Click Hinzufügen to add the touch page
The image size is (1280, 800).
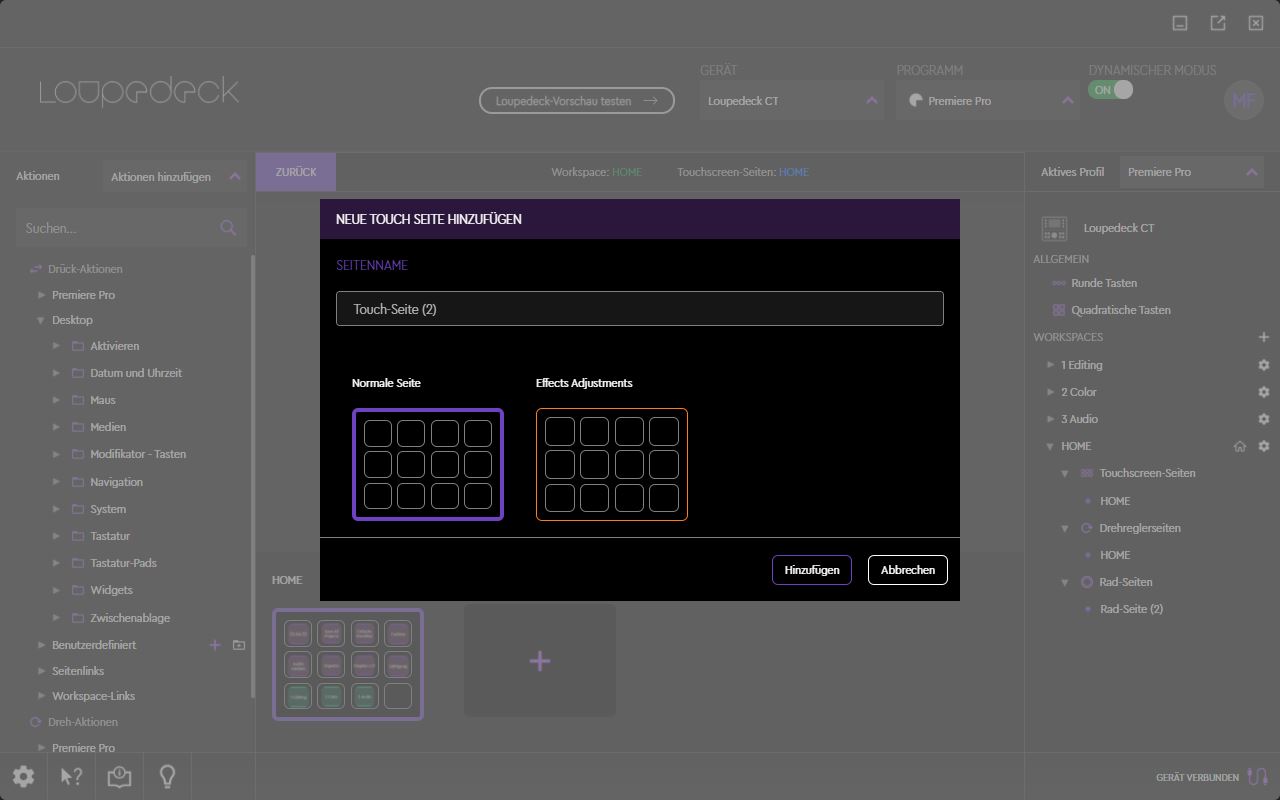point(811,570)
